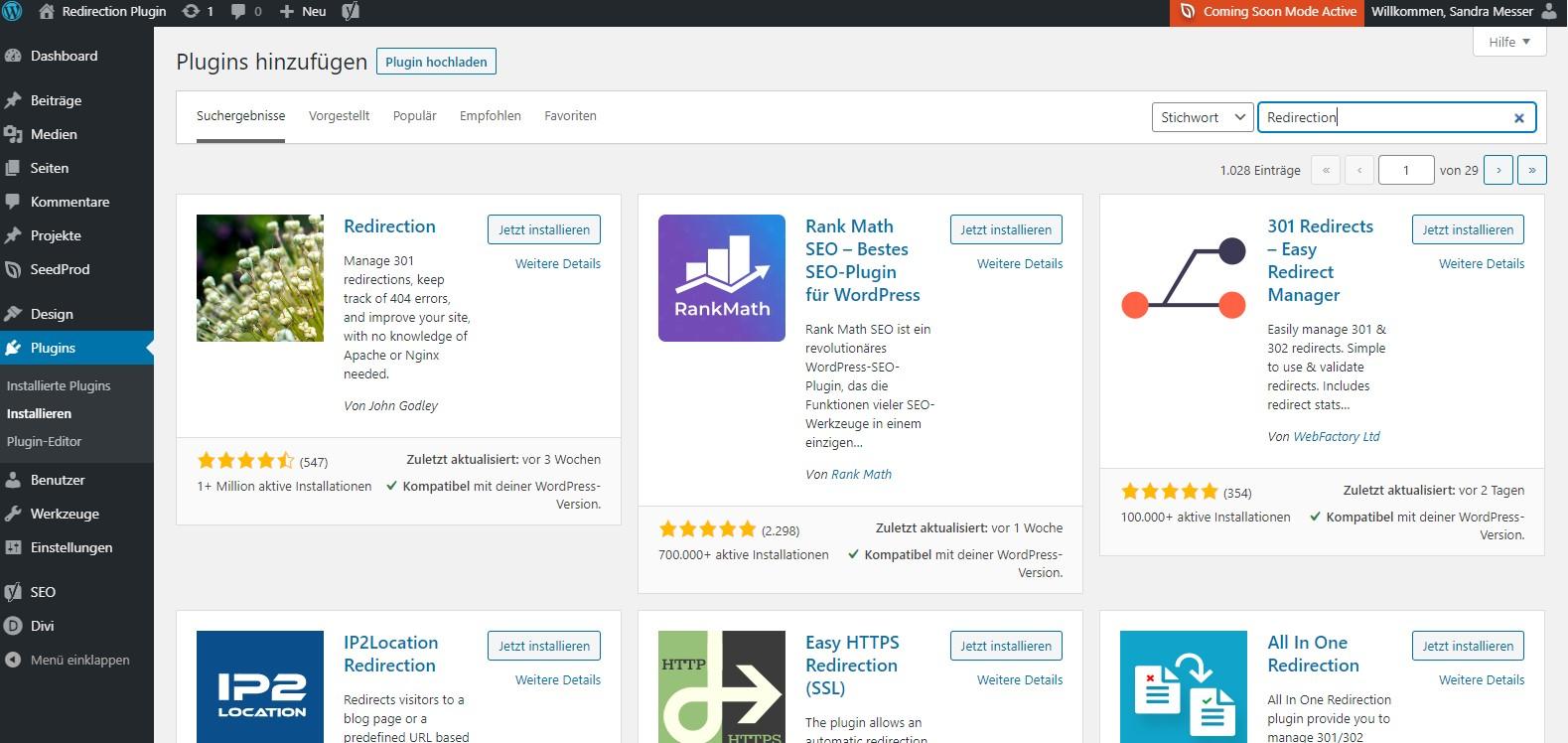The width and height of the screenshot is (1568, 743).
Task: Click the 301 Redirects logo thumbnail
Action: [1184, 278]
